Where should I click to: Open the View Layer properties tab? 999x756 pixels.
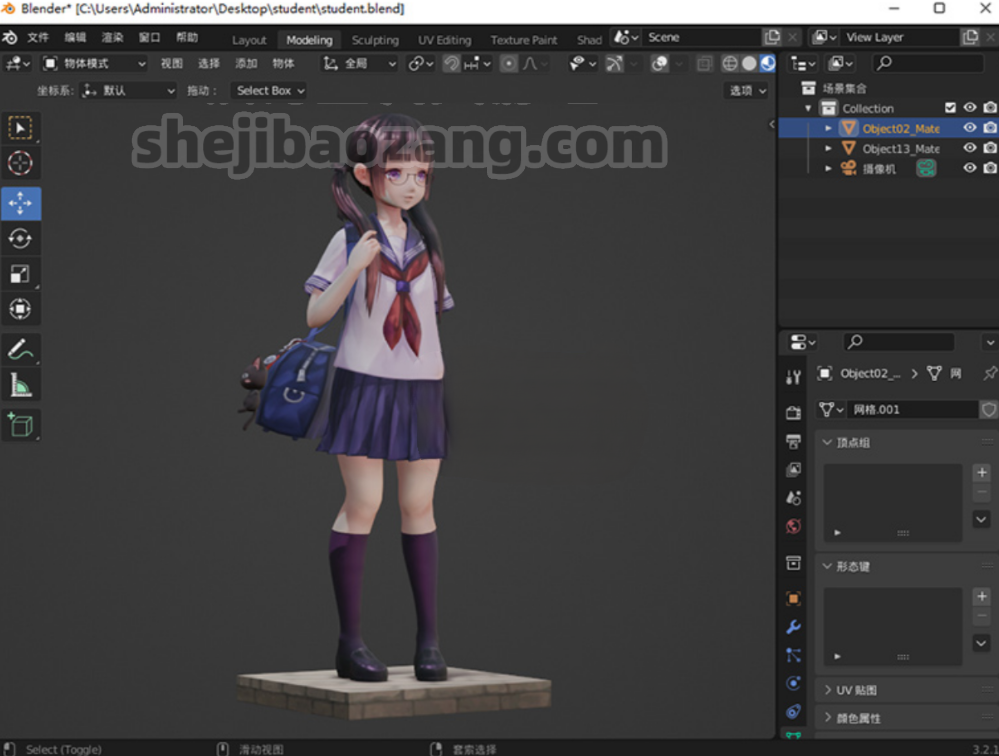tap(793, 469)
